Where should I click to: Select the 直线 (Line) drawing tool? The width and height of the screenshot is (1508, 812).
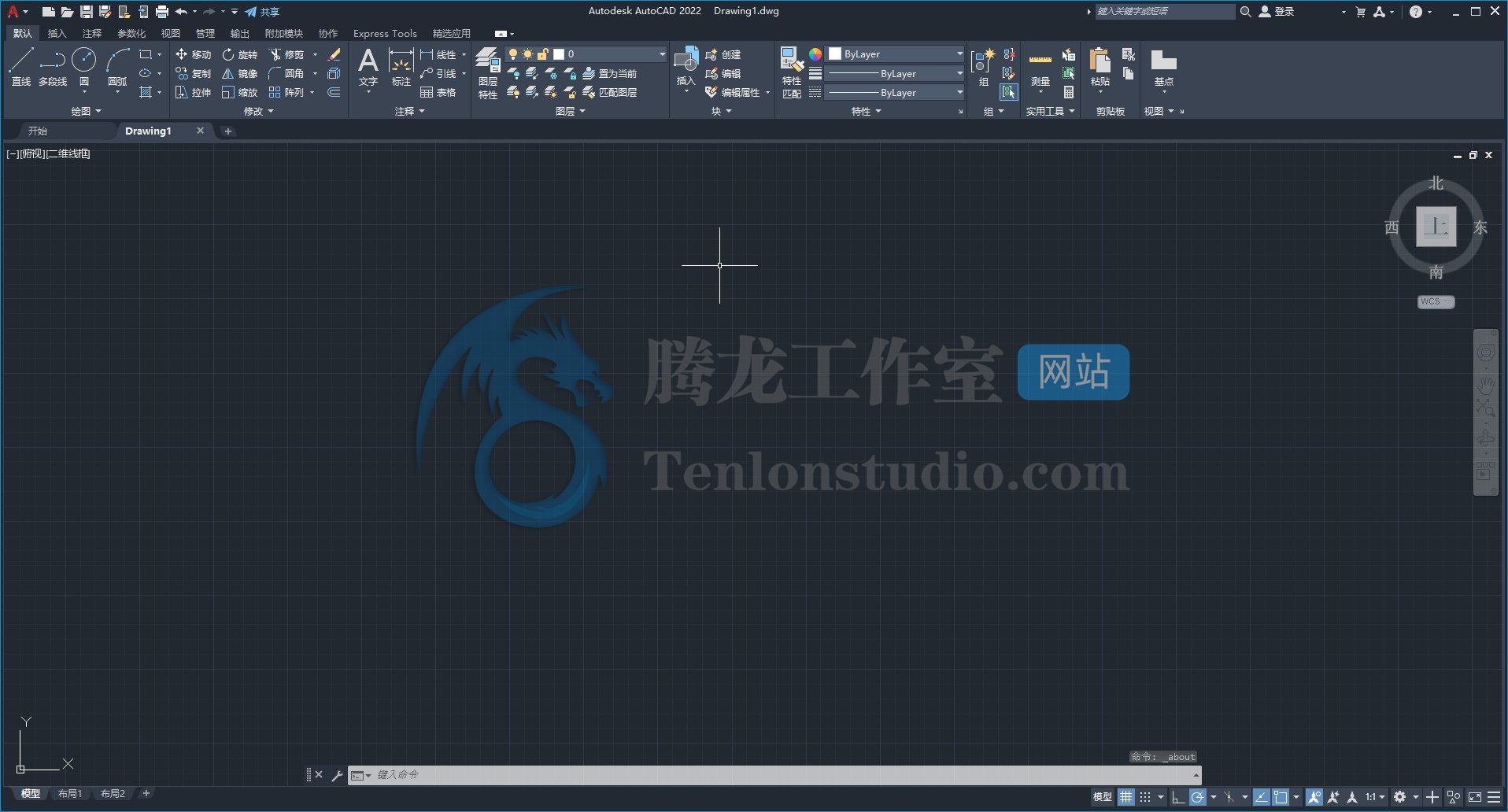pyautogui.click(x=21, y=66)
